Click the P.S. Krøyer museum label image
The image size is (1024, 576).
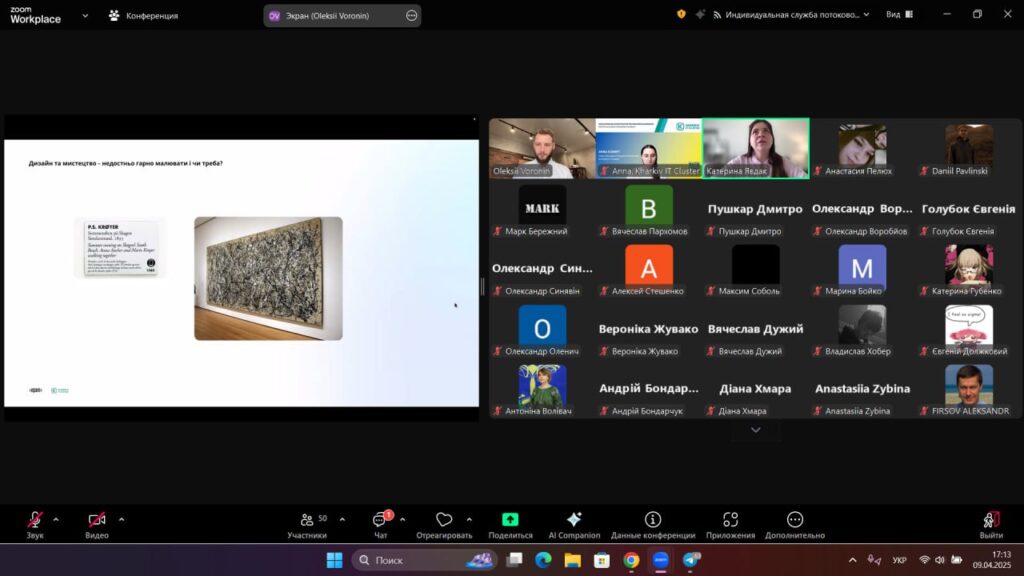121,248
